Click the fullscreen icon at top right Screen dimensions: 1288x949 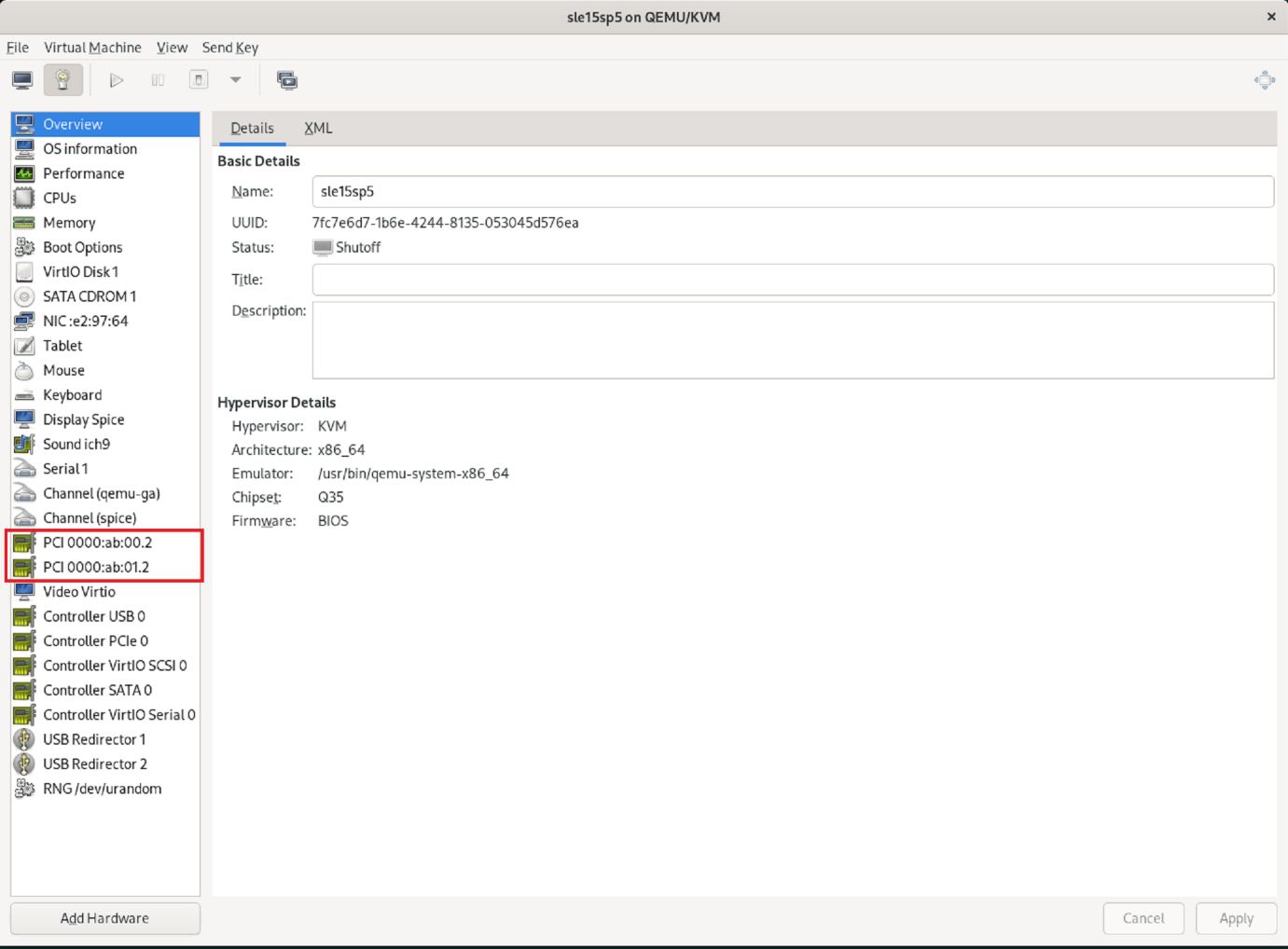[x=1264, y=80]
